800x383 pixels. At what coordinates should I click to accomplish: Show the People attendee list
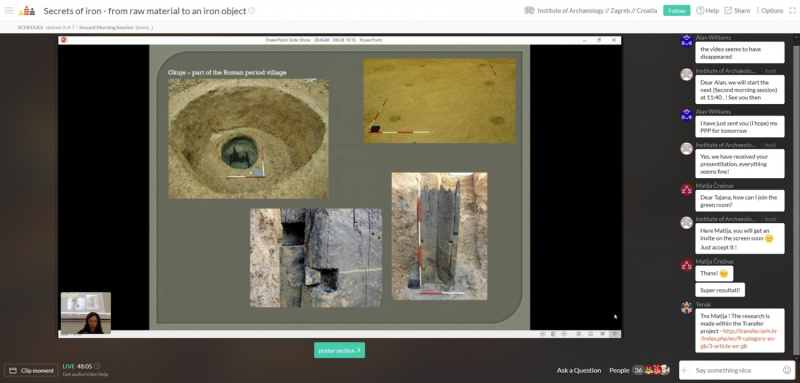(x=619, y=370)
